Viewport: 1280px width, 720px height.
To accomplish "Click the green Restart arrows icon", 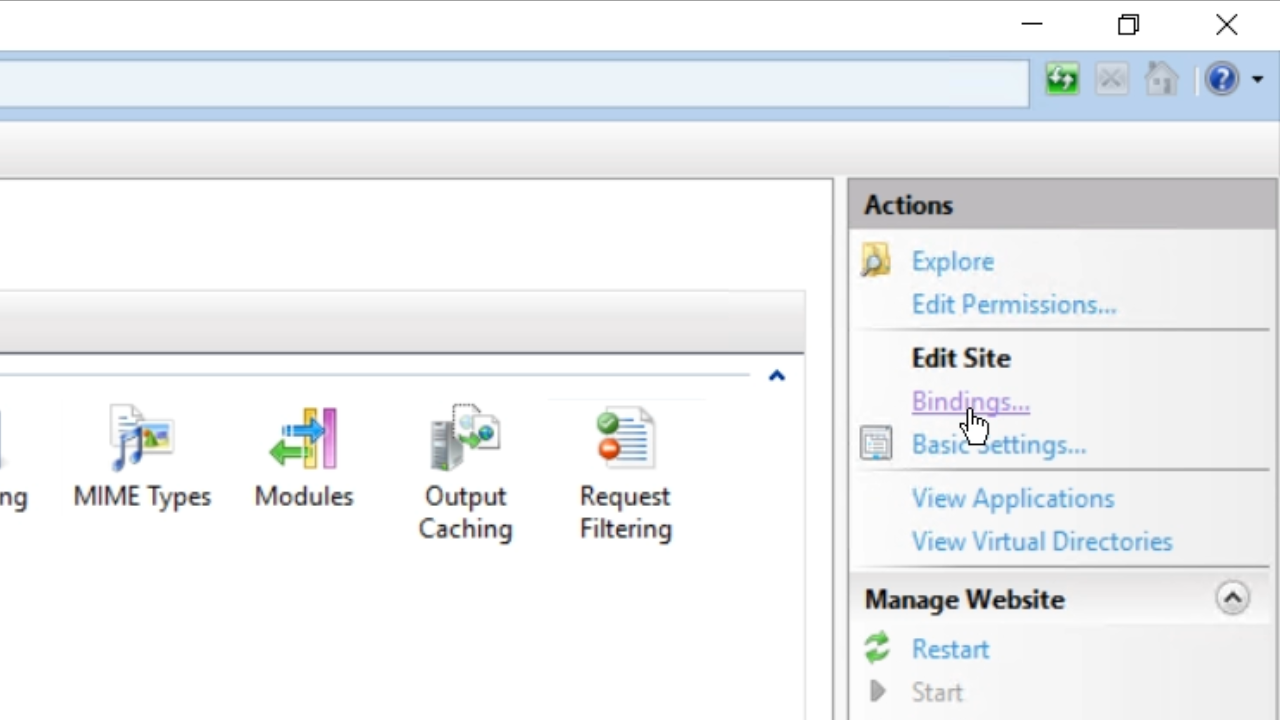I will 877,649.
